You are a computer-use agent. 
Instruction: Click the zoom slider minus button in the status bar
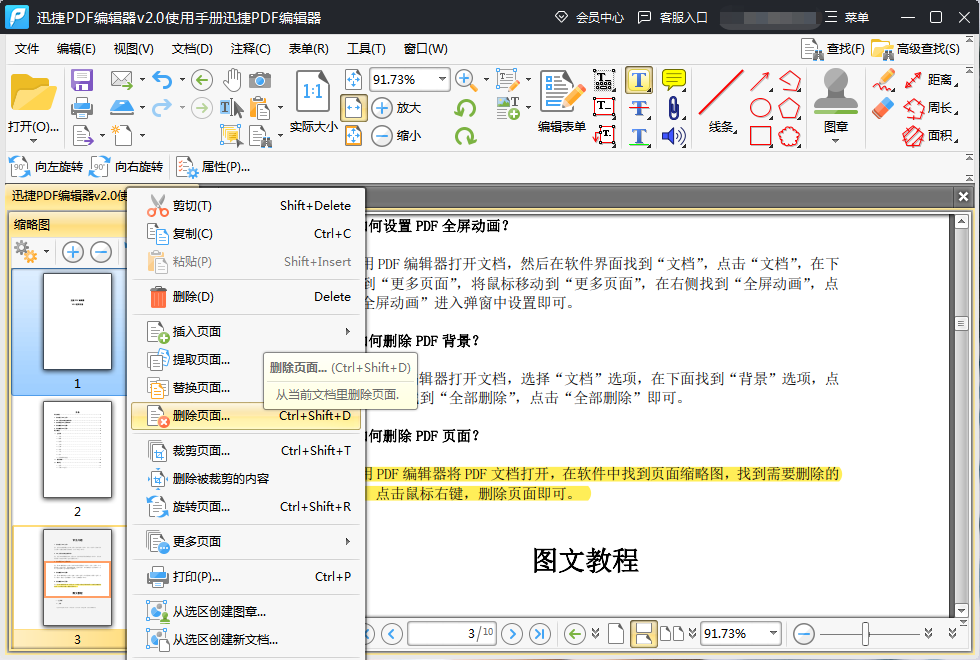[804, 634]
